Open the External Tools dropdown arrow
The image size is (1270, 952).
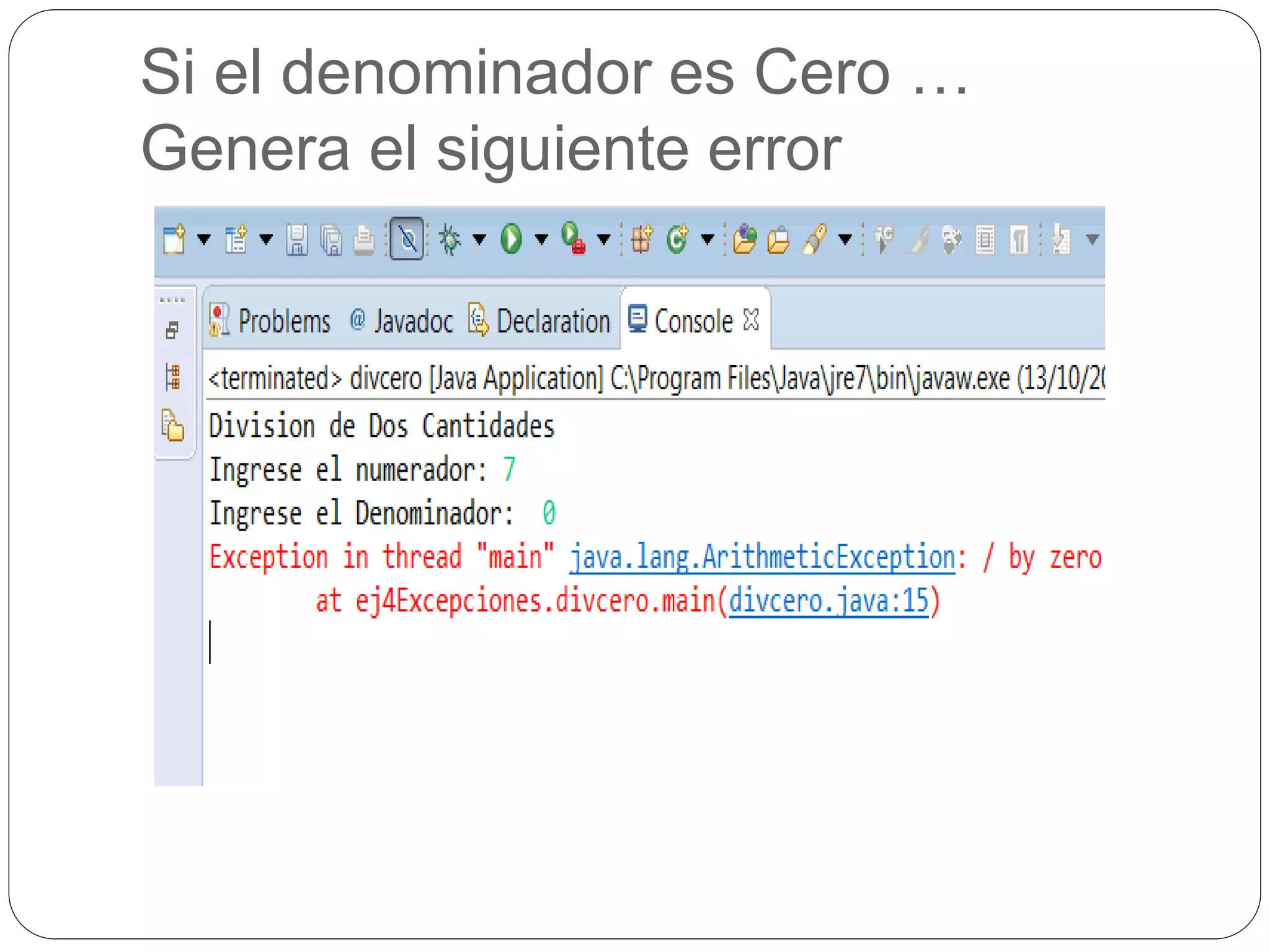click(x=603, y=239)
